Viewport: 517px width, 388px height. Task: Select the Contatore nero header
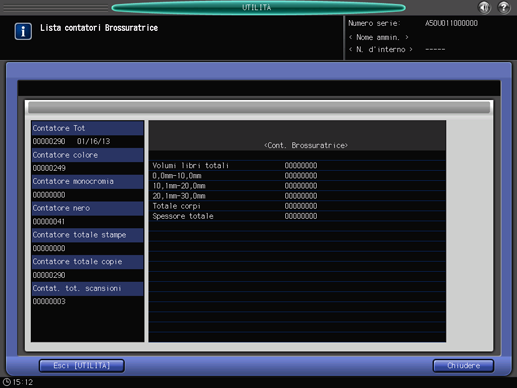click(87, 208)
